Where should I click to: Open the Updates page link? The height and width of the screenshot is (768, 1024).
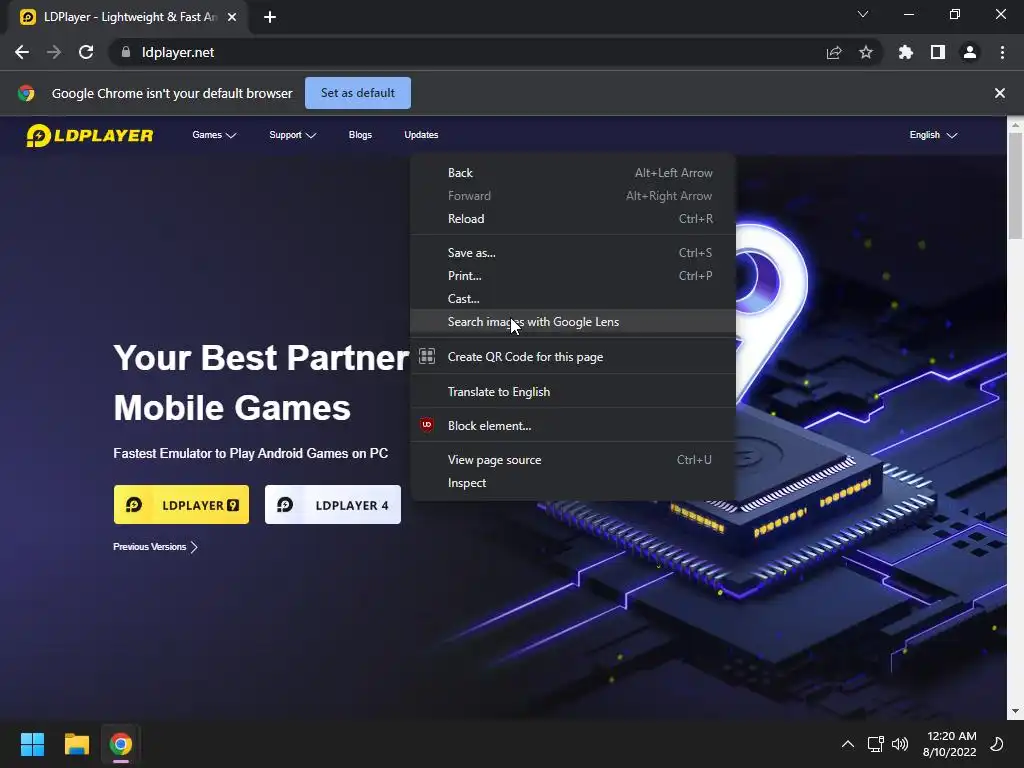[x=421, y=135]
